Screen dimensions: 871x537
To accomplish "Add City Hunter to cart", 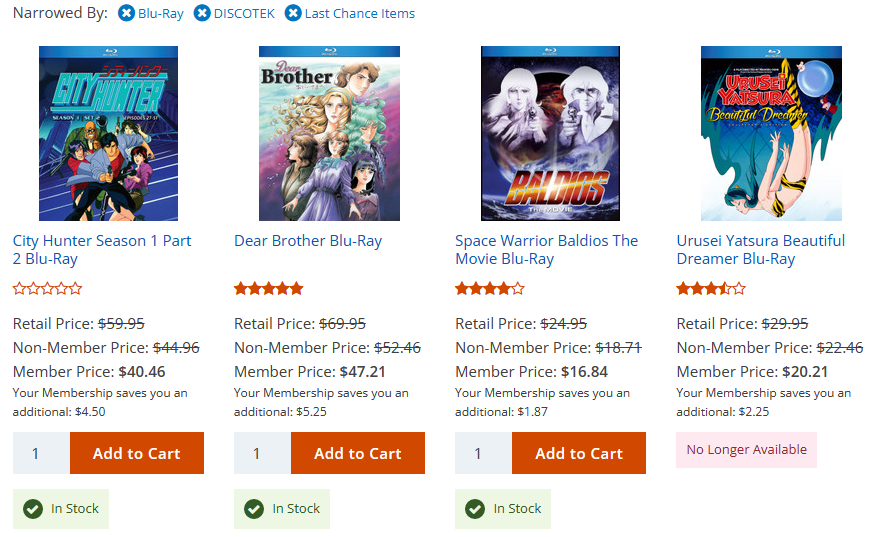I will click(x=137, y=453).
